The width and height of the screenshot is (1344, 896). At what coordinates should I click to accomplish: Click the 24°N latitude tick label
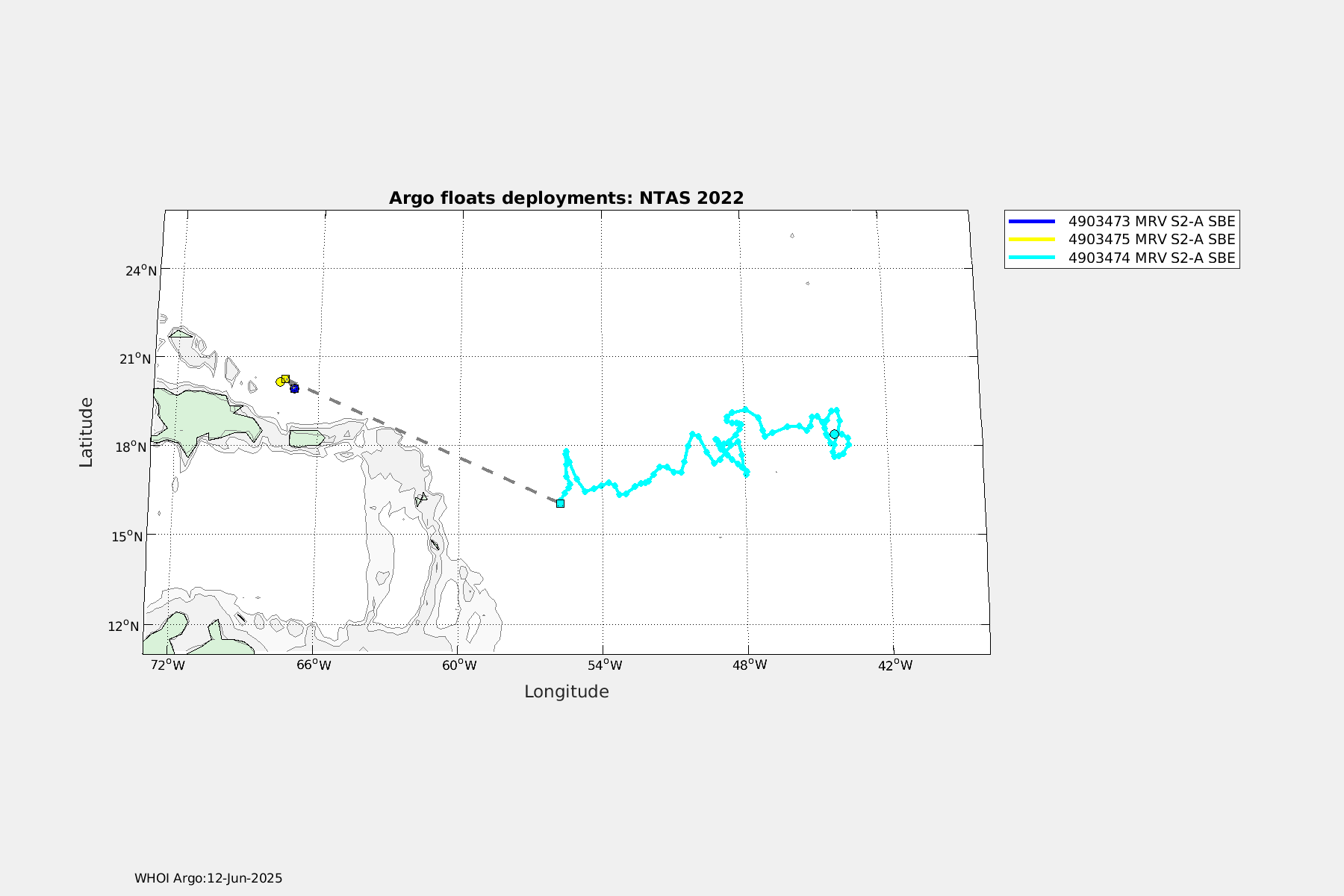pos(141,270)
